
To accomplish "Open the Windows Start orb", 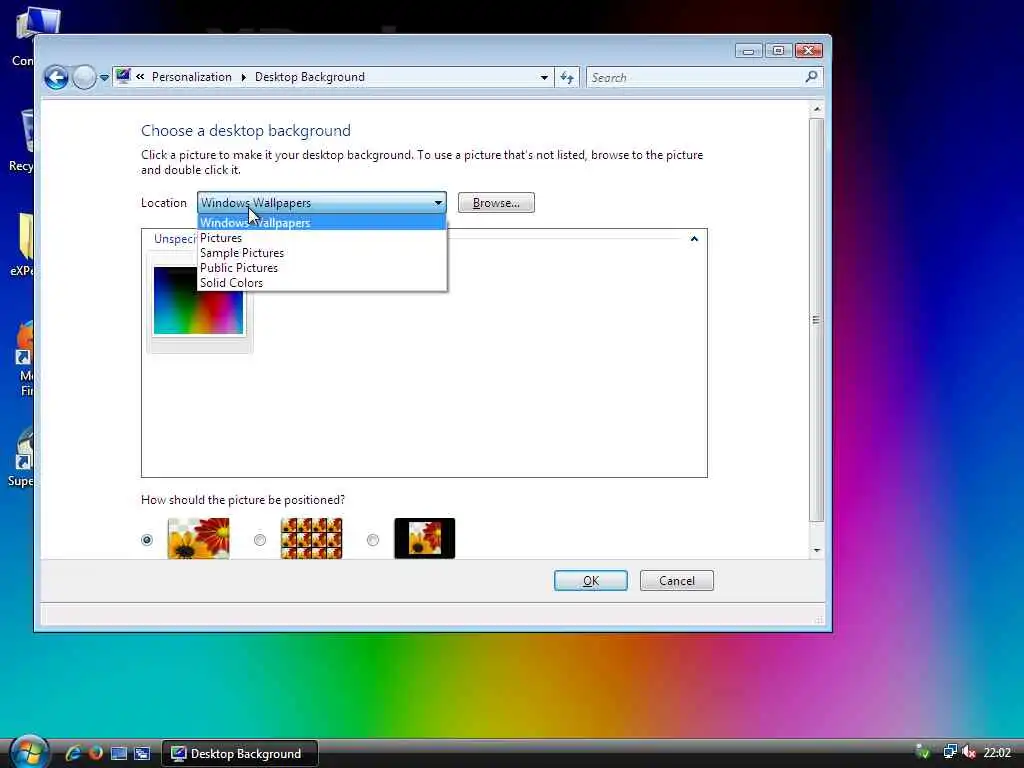I will [x=29, y=752].
